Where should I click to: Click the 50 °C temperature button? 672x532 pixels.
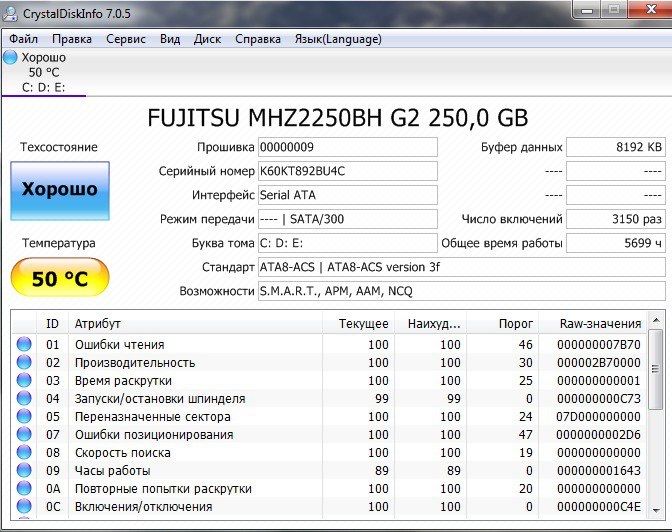pyautogui.click(x=60, y=278)
